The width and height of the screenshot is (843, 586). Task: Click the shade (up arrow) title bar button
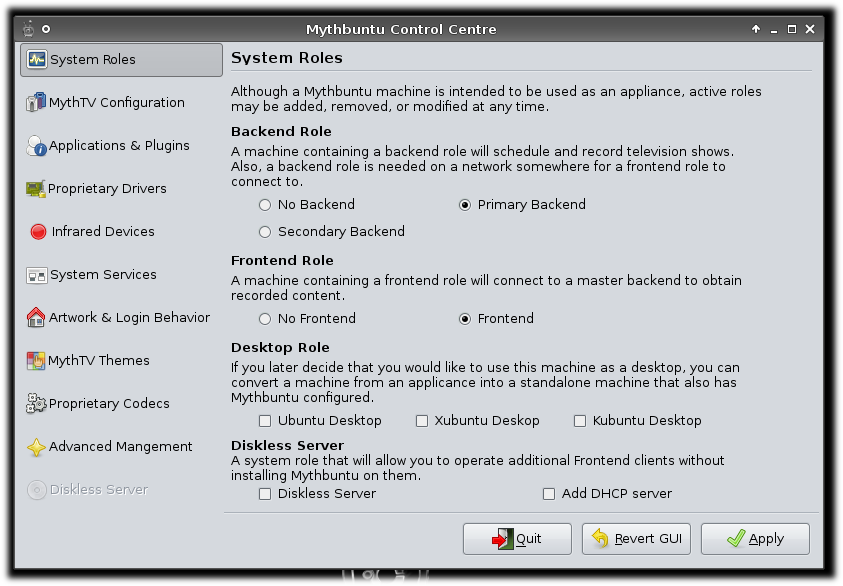[x=756, y=29]
